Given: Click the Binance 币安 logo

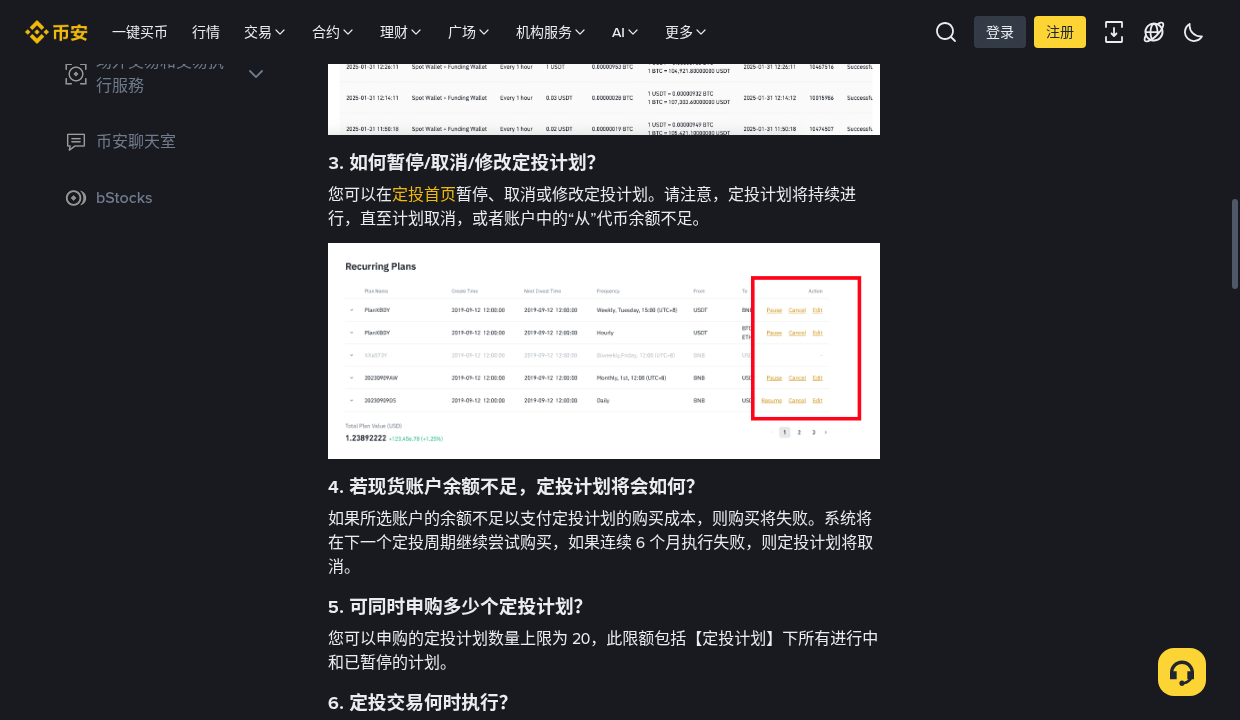Looking at the screenshot, I should pyautogui.click(x=56, y=32).
